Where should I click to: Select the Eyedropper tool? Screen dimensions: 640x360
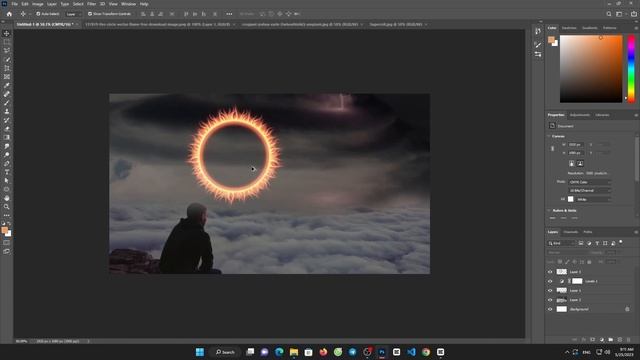(7, 85)
